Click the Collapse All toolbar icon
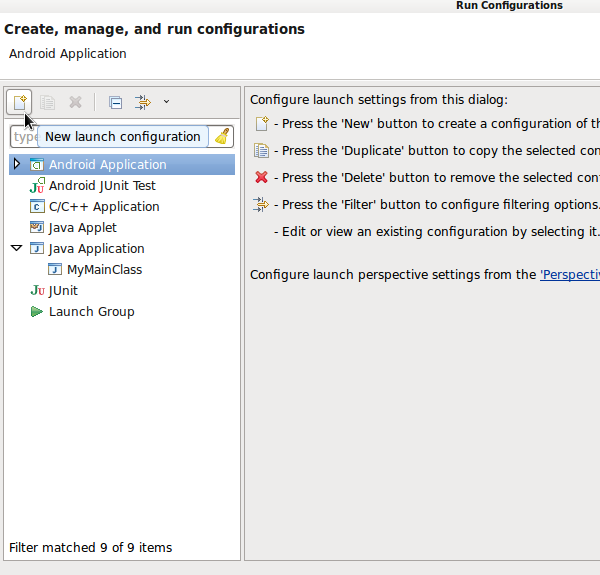This screenshot has width=600, height=575. click(115, 102)
